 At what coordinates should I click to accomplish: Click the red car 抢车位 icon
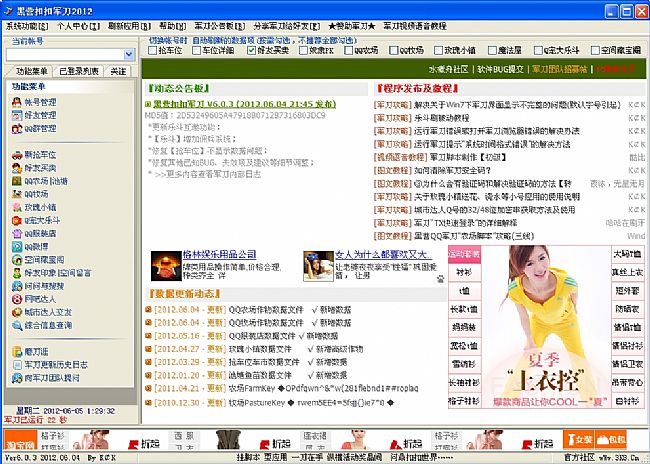point(17,155)
